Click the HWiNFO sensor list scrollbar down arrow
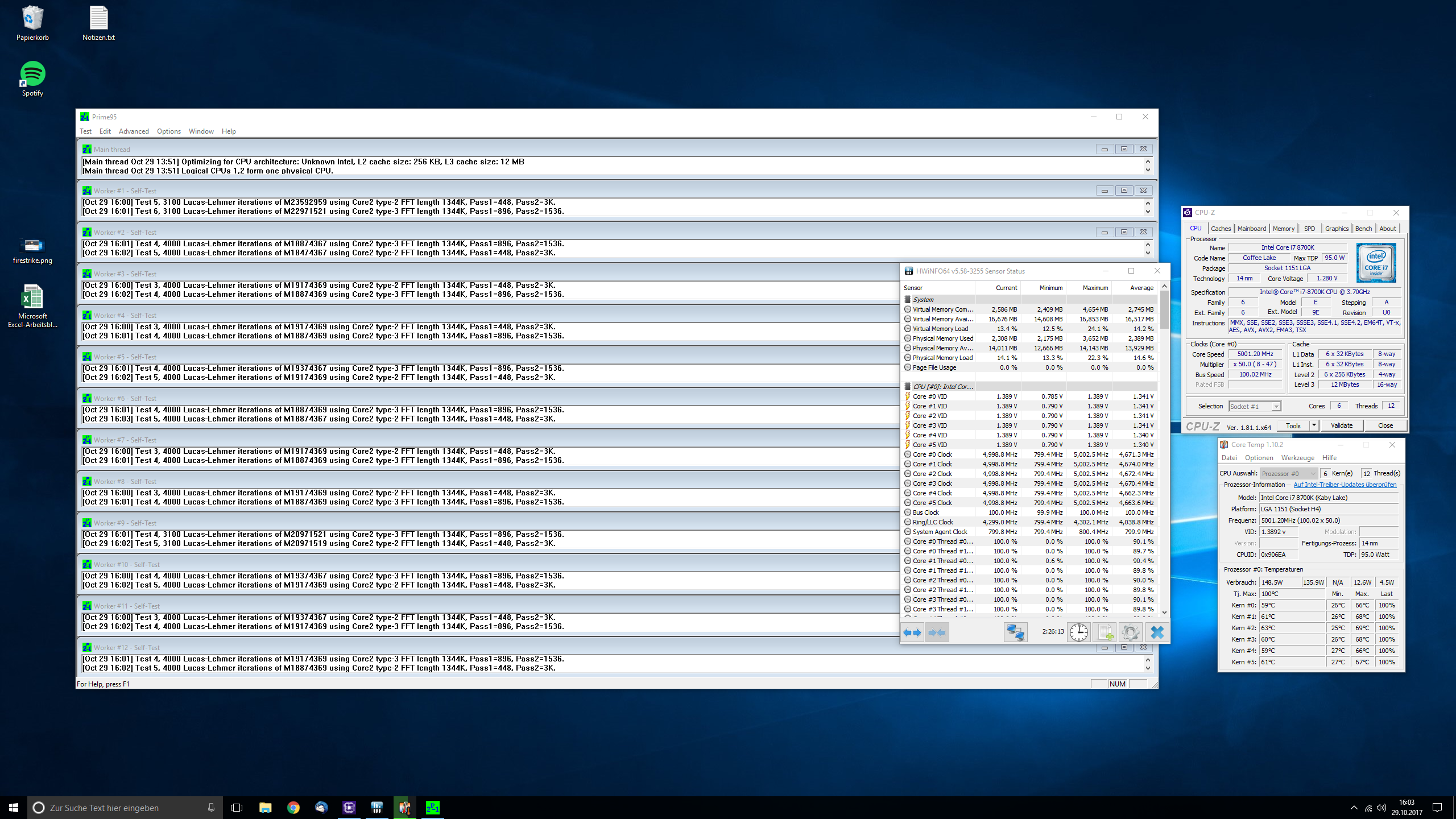Viewport: 1456px width, 819px height. click(1164, 612)
